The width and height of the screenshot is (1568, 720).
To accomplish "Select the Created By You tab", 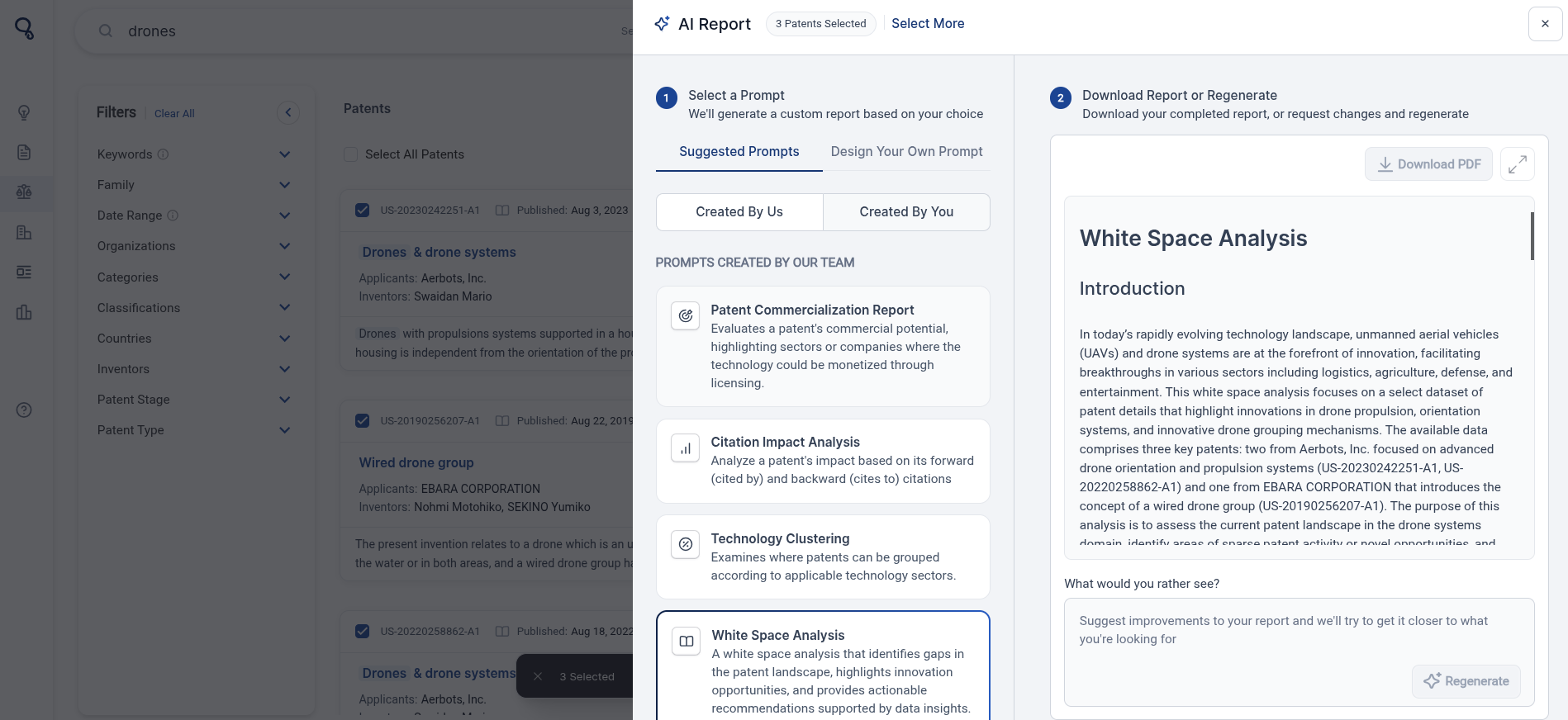I will (906, 212).
